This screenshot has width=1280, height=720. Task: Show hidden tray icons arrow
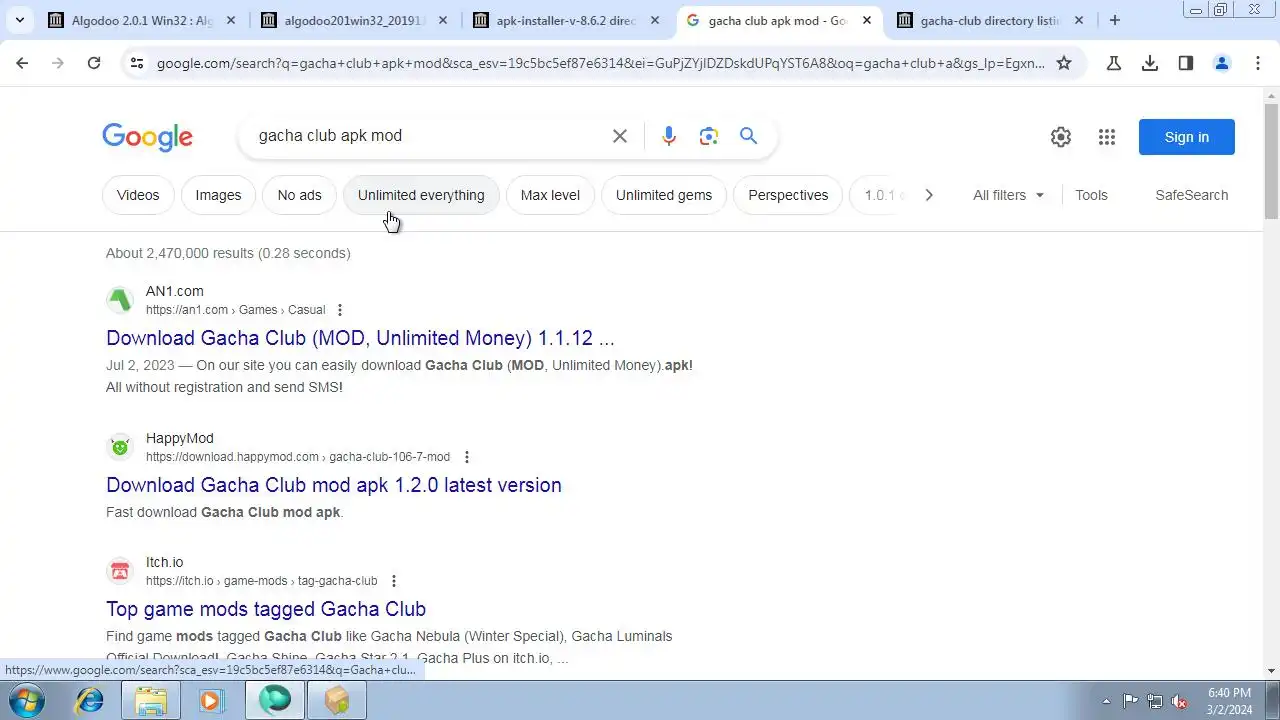(1106, 701)
